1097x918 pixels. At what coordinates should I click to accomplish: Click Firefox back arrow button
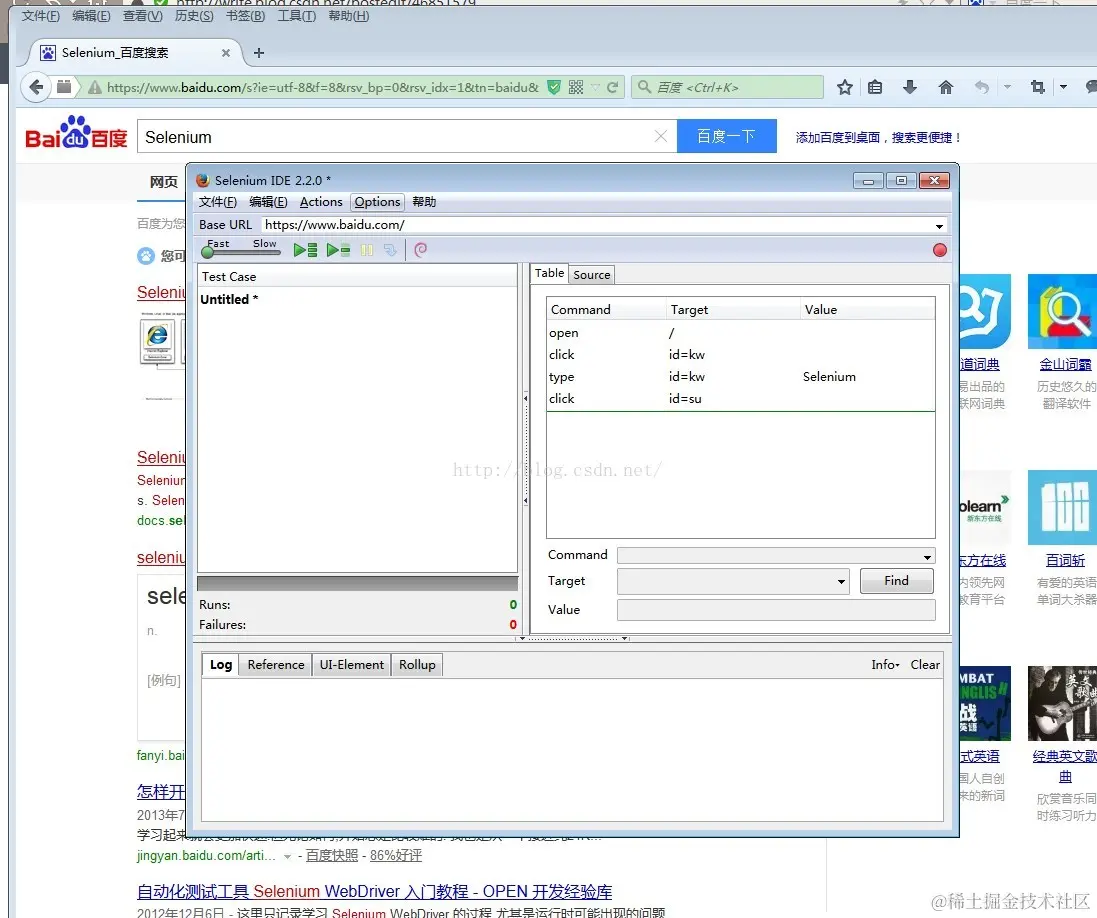36,87
